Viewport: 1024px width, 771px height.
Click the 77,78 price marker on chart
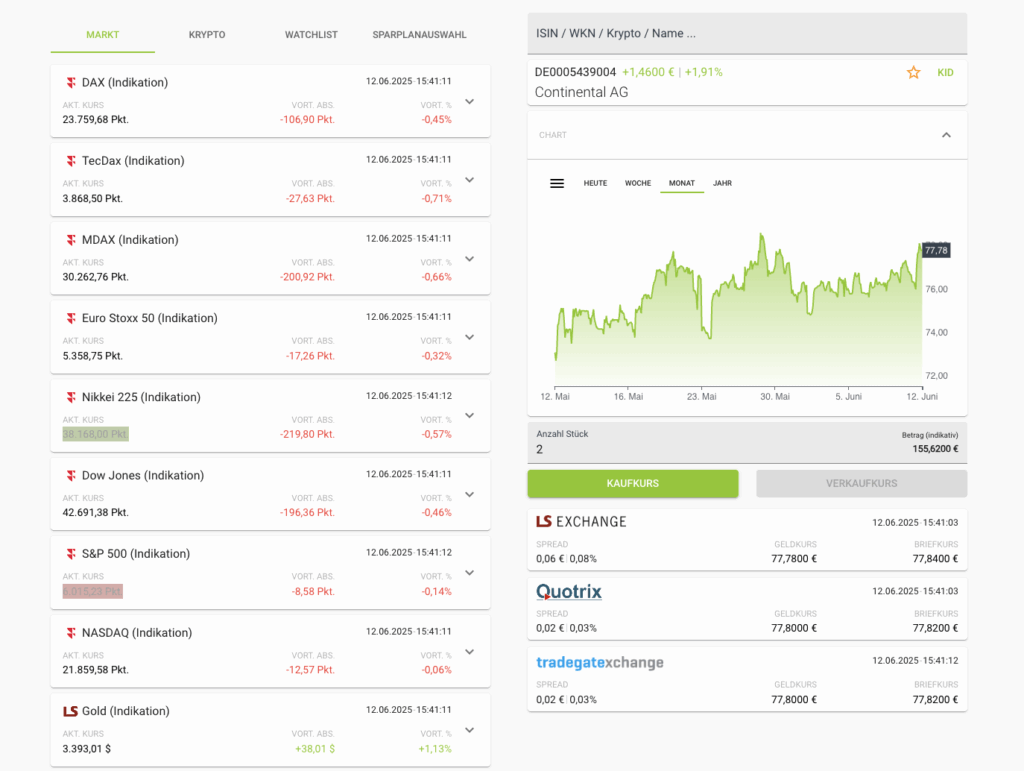[936, 250]
